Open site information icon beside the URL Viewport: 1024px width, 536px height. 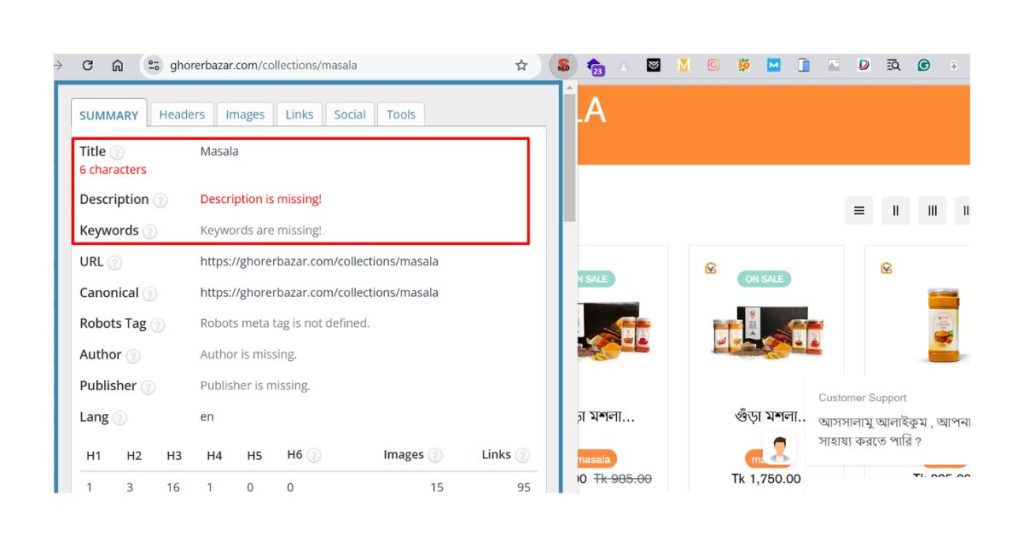point(153,65)
